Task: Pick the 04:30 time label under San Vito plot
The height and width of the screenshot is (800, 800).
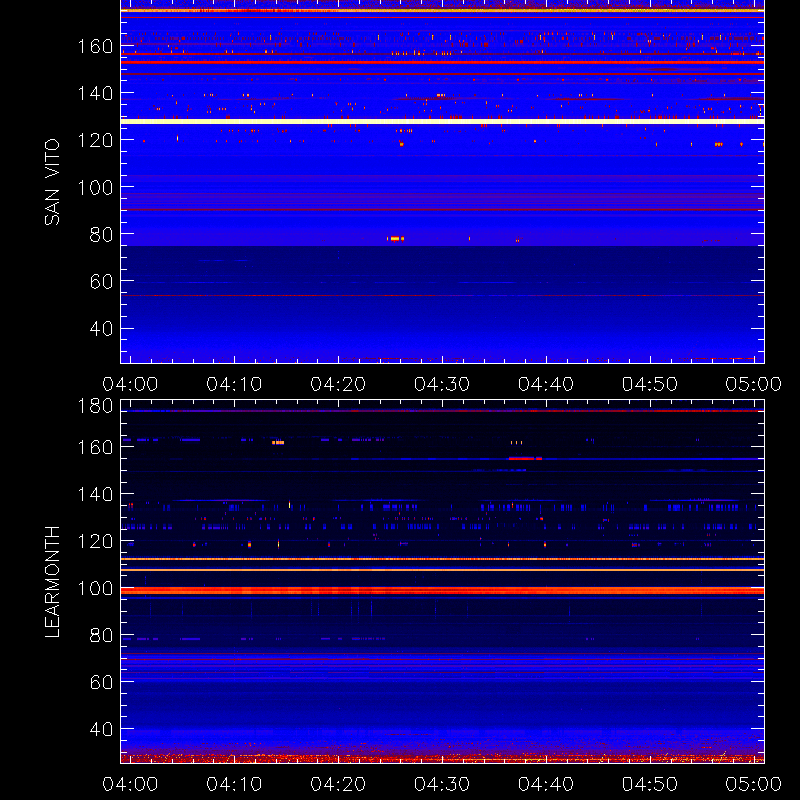Action: [442, 384]
